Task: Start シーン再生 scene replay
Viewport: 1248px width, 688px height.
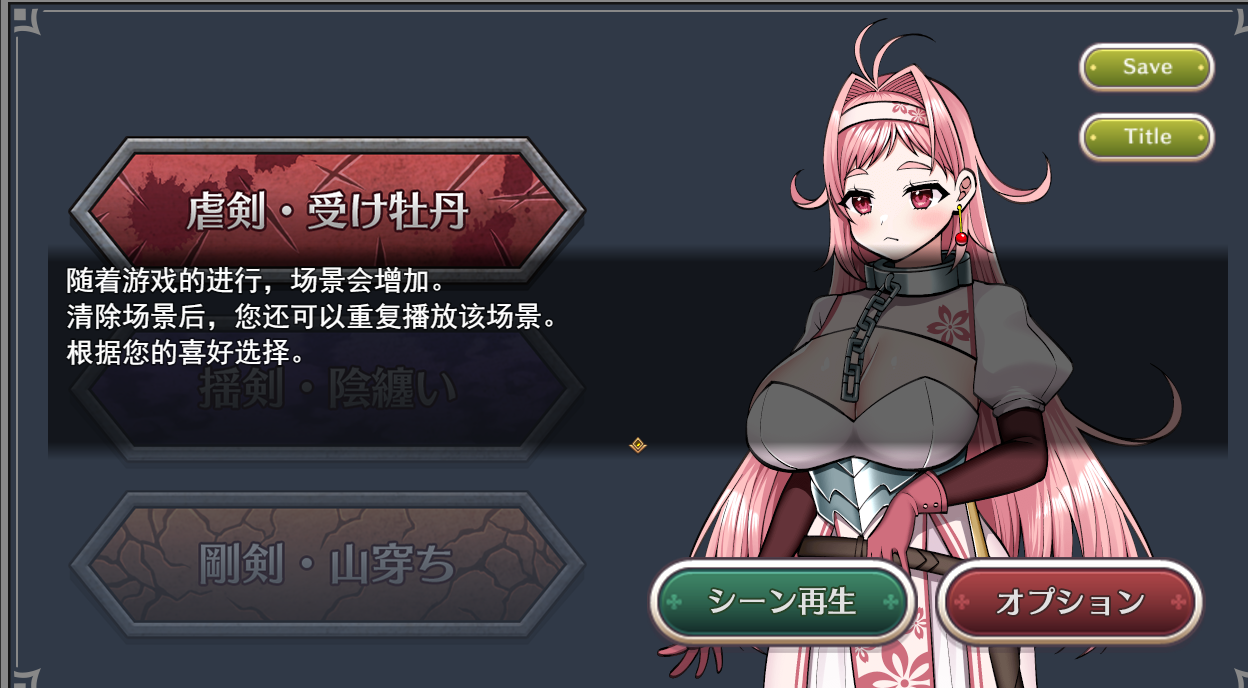Action: 783,602
